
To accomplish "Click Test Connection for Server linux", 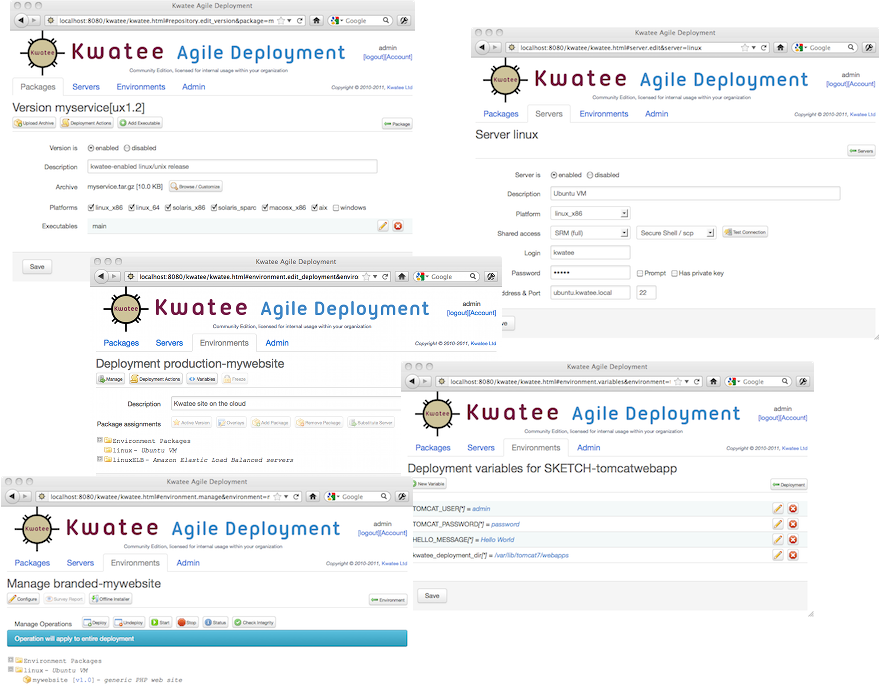I will 745,232.
